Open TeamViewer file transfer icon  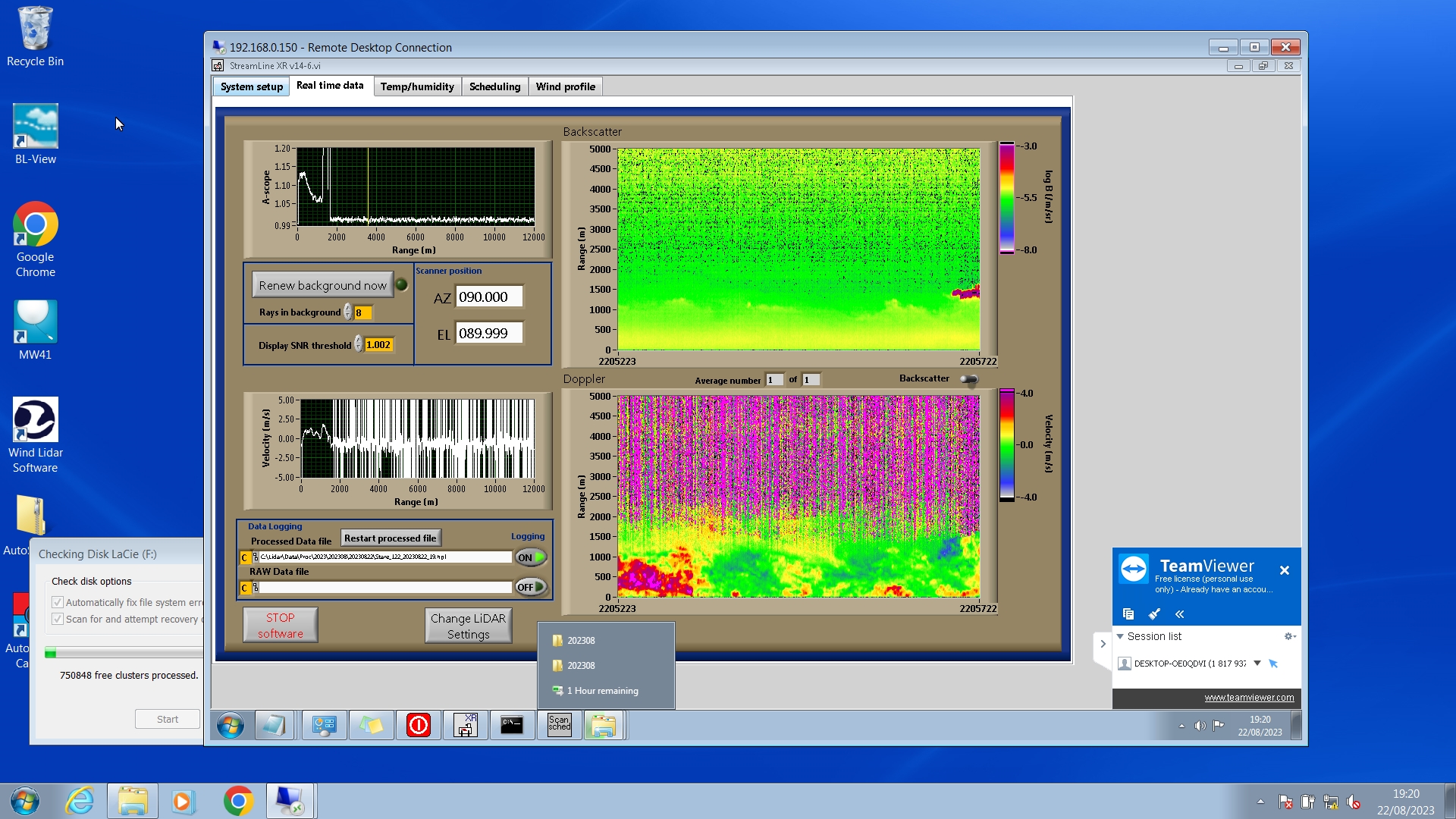1128,613
